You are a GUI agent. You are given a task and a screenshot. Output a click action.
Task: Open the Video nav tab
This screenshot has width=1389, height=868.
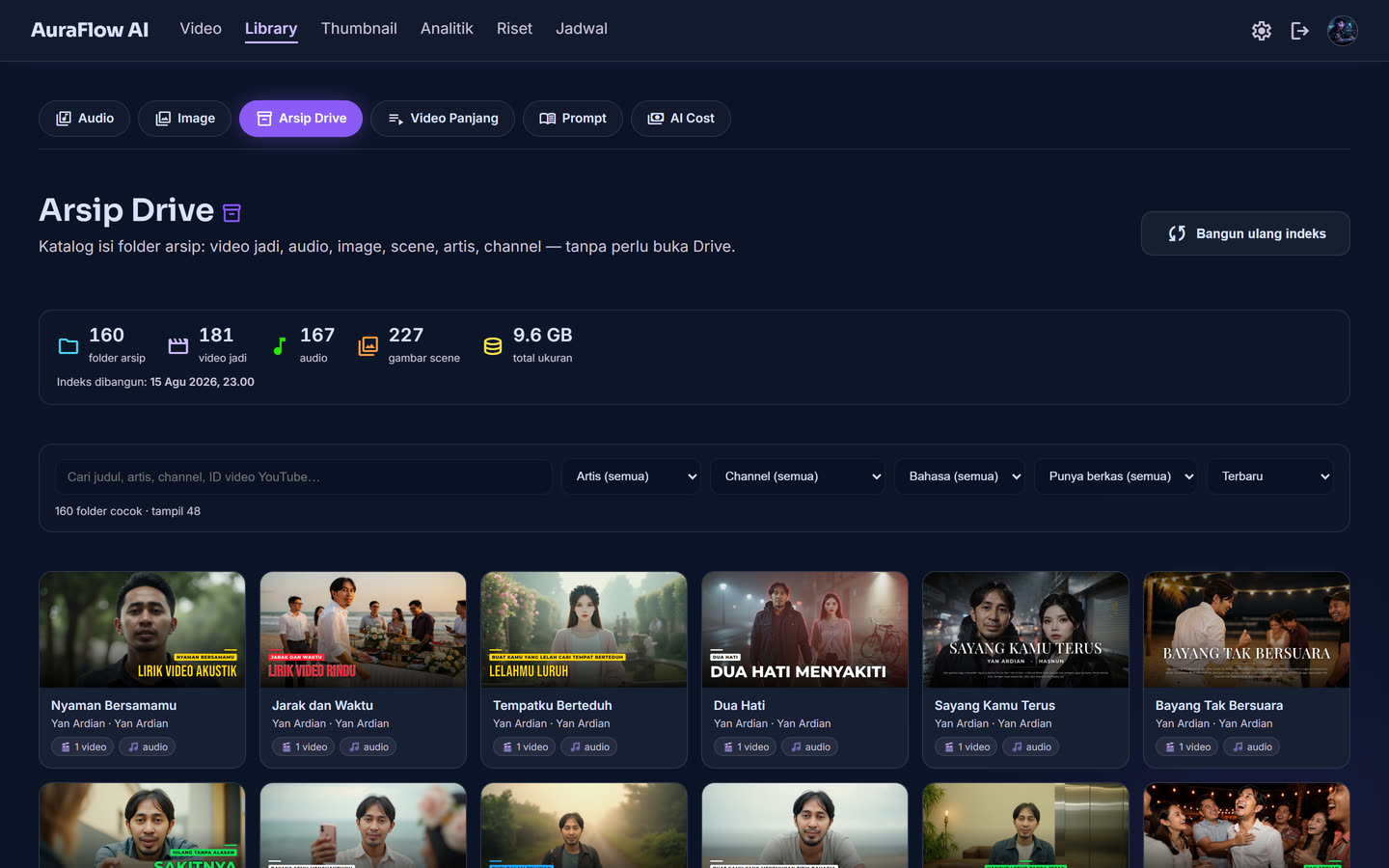(x=201, y=29)
